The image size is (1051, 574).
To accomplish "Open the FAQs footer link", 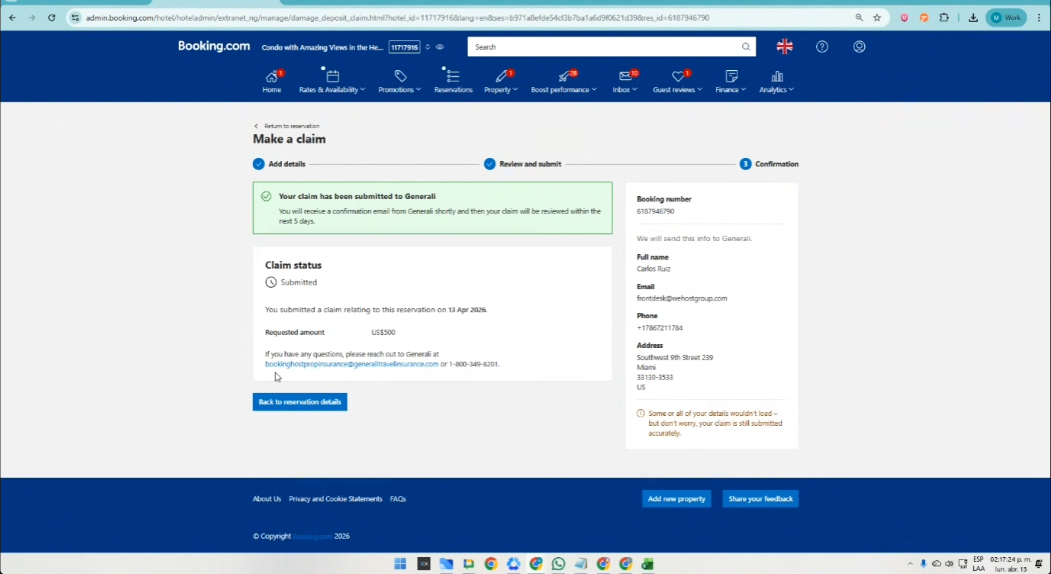I will [x=398, y=499].
